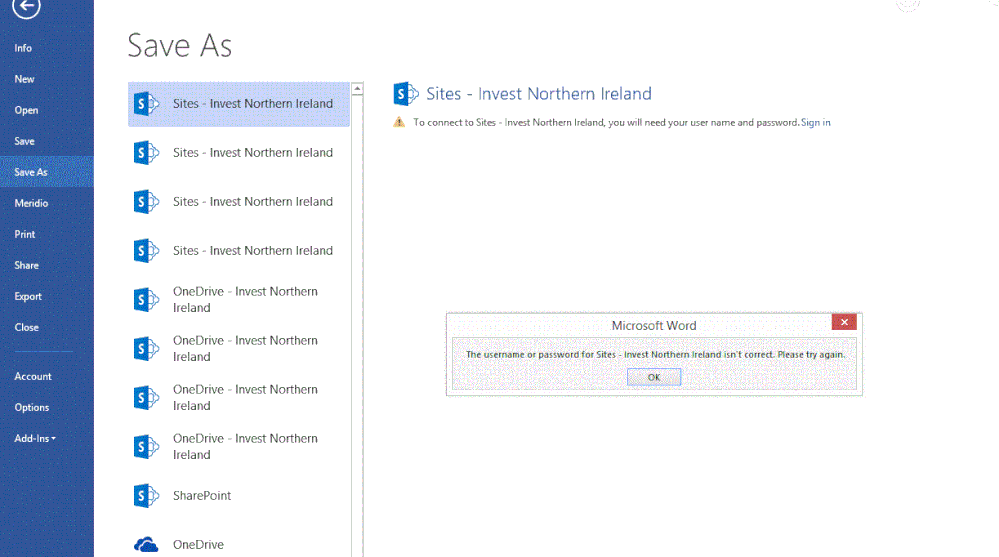Open the Account page

coord(32,377)
